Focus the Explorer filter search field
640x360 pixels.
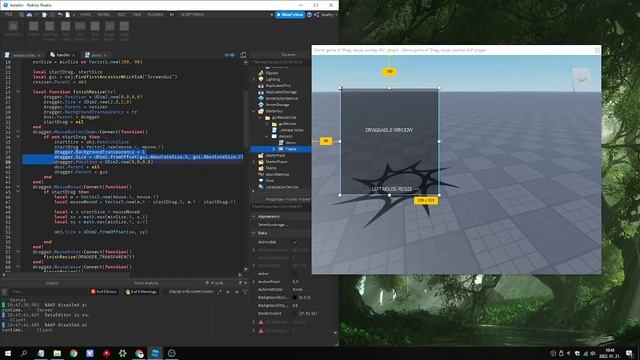click(281, 62)
